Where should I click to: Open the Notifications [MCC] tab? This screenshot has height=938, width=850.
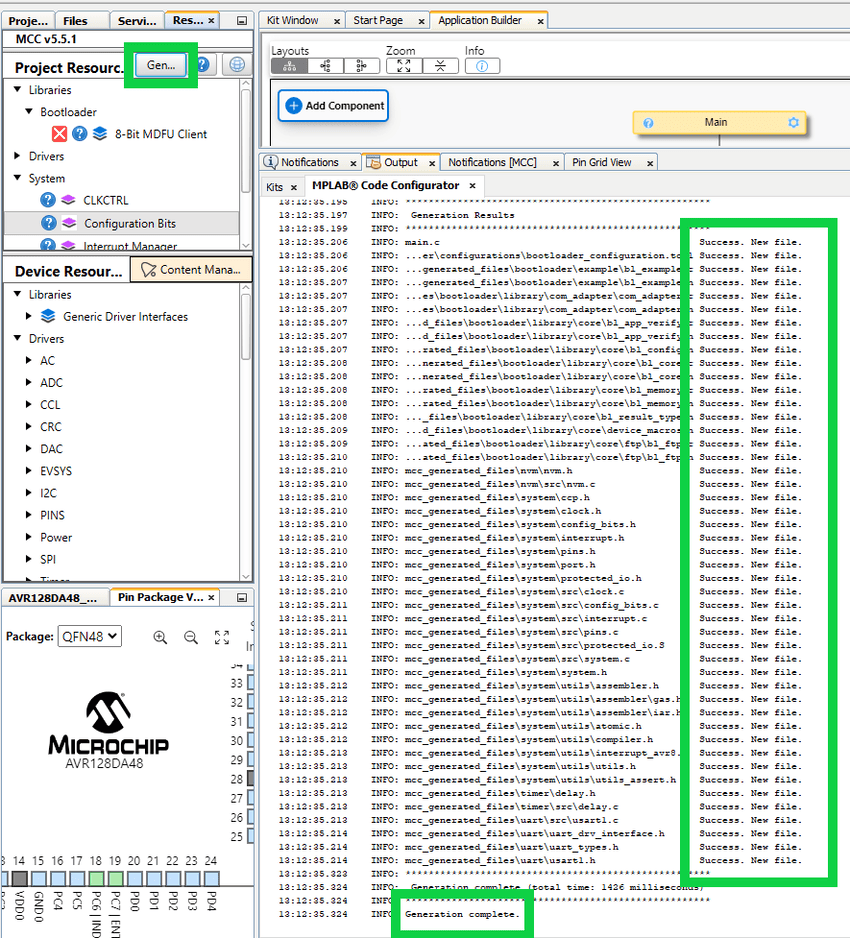pyautogui.click(x=492, y=162)
